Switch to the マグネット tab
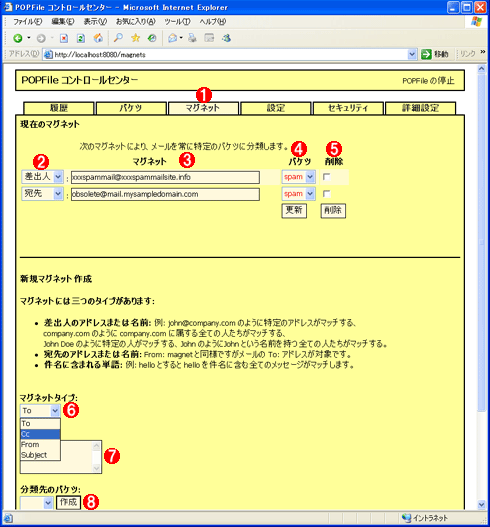490x527 pixels. point(203,108)
